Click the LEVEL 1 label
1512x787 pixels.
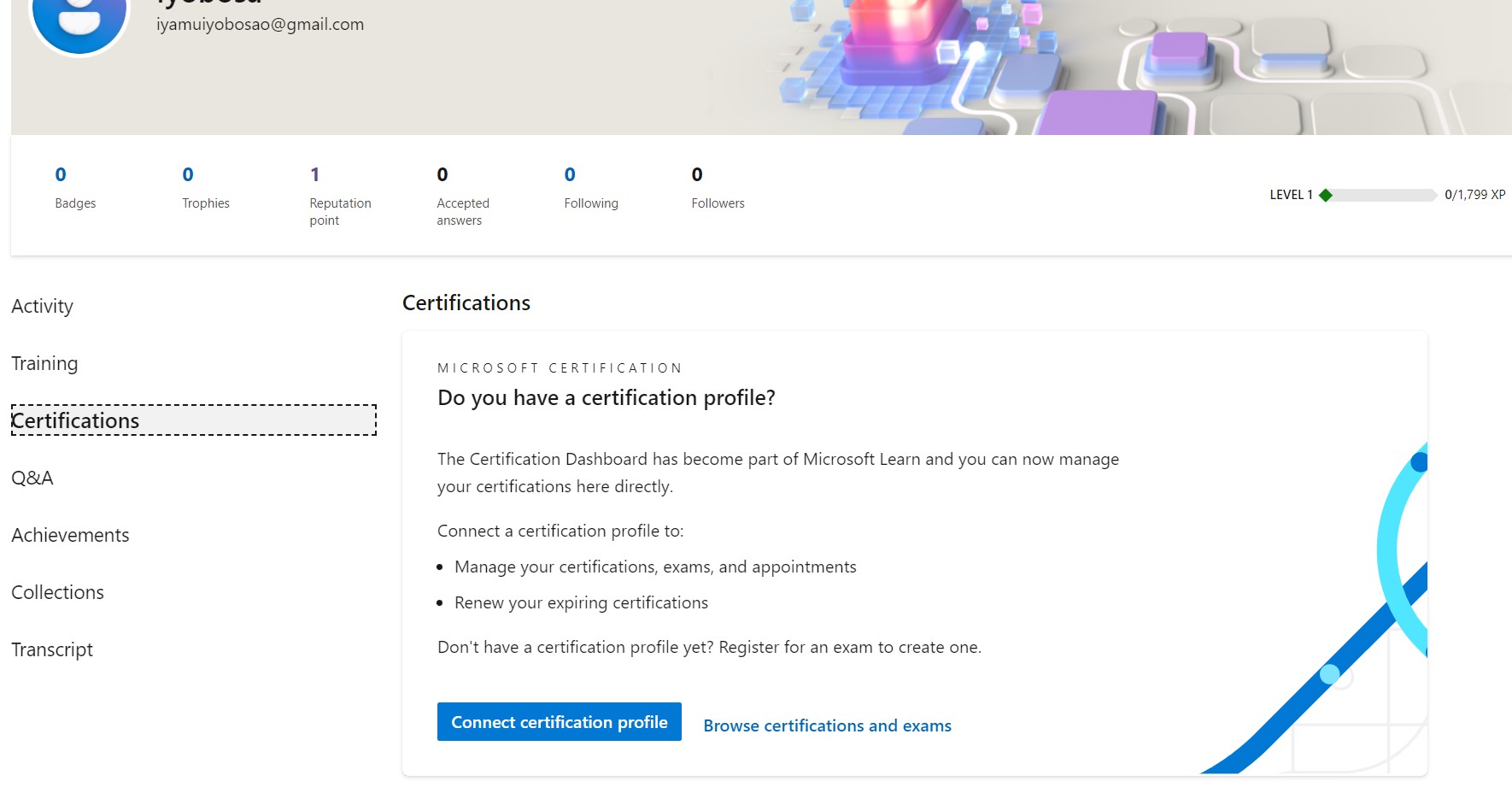point(1291,195)
